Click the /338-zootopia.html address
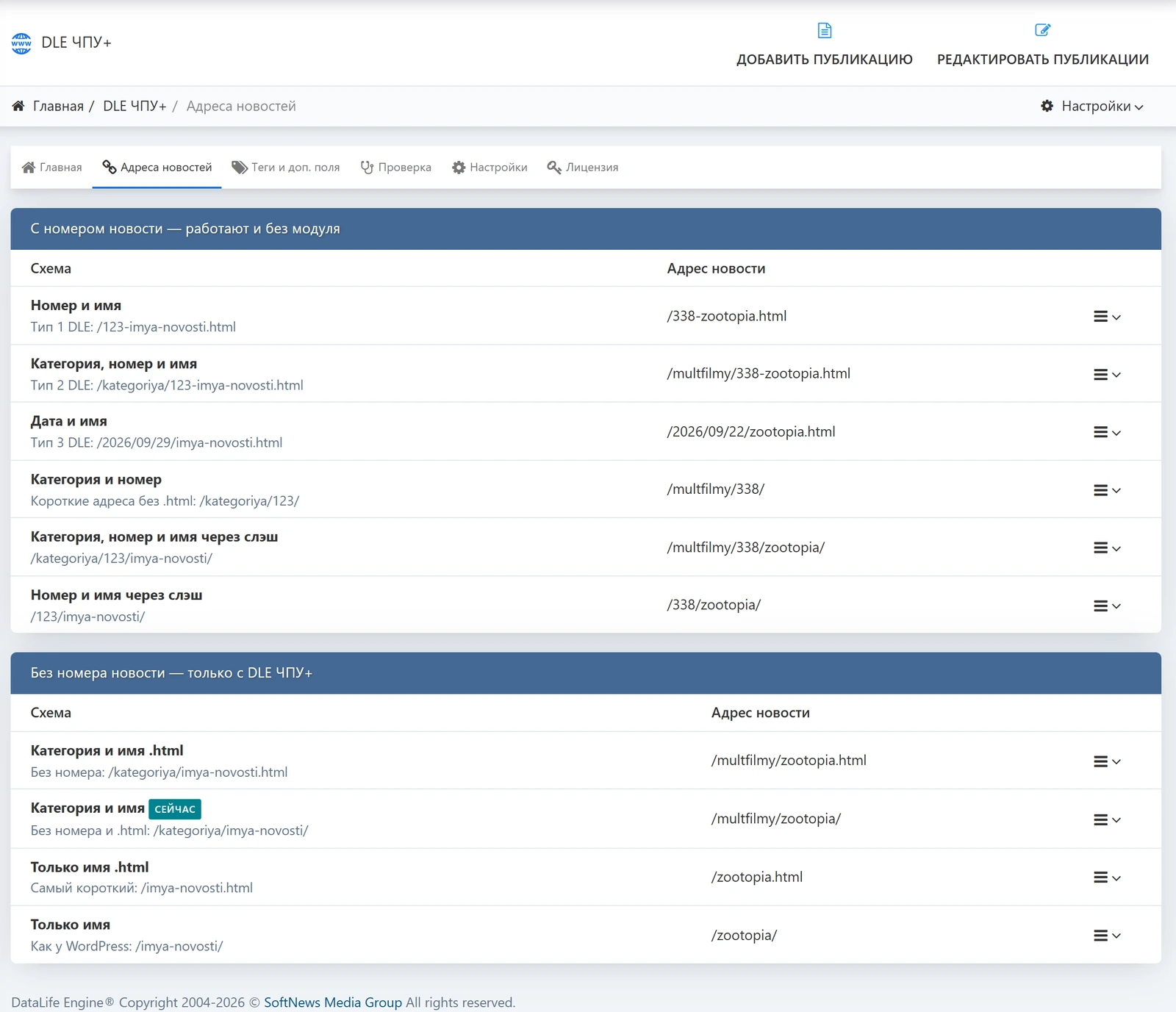The height and width of the screenshot is (1012, 1176). coord(726,316)
